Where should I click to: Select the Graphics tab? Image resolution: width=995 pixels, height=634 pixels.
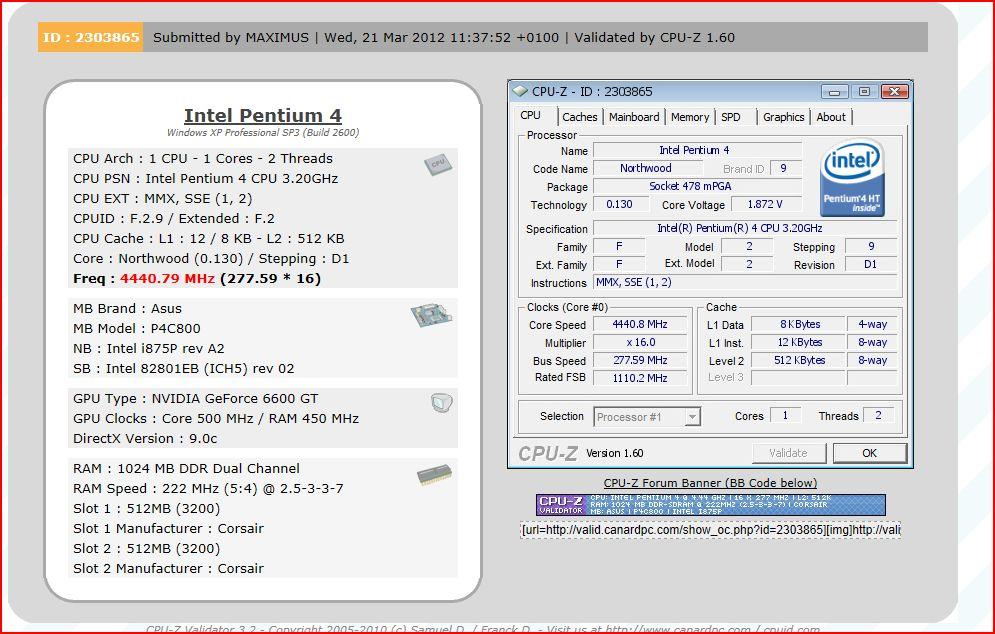tap(784, 117)
